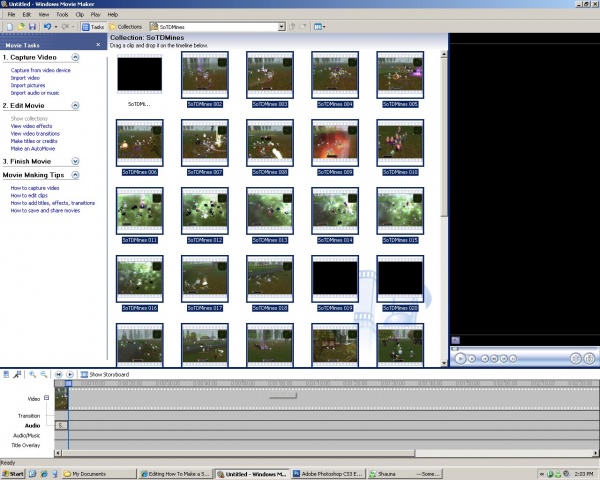Image resolution: width=600 pixels, height=480 pixels.
Task: Click Play Timeline icon
Action: [x=70, y=374]
